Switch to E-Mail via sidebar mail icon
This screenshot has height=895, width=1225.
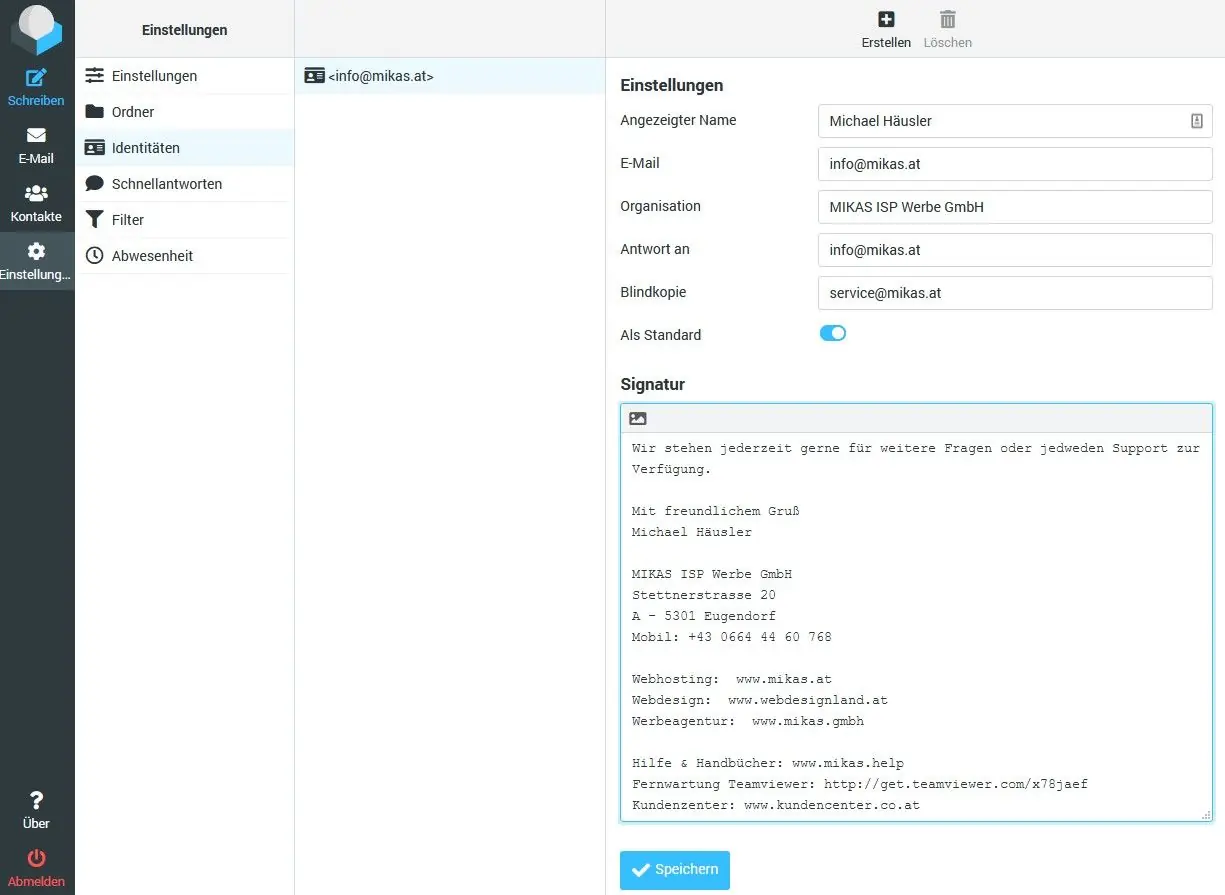point(36,137)
